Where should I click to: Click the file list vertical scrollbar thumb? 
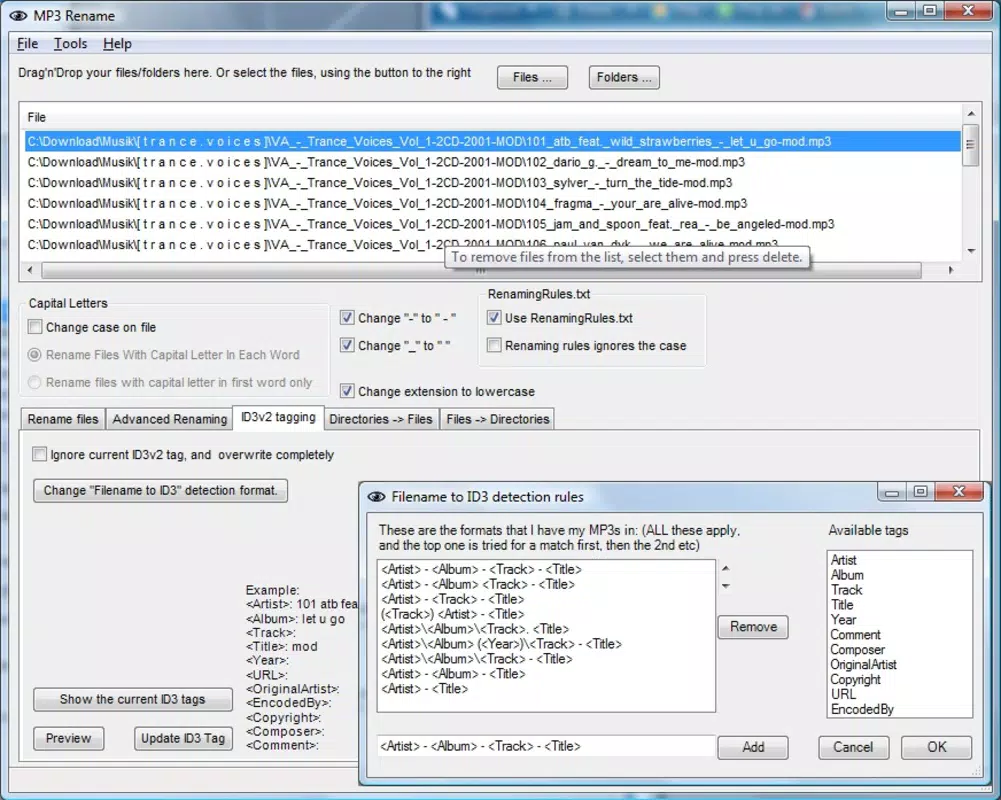tap(970, 145)
